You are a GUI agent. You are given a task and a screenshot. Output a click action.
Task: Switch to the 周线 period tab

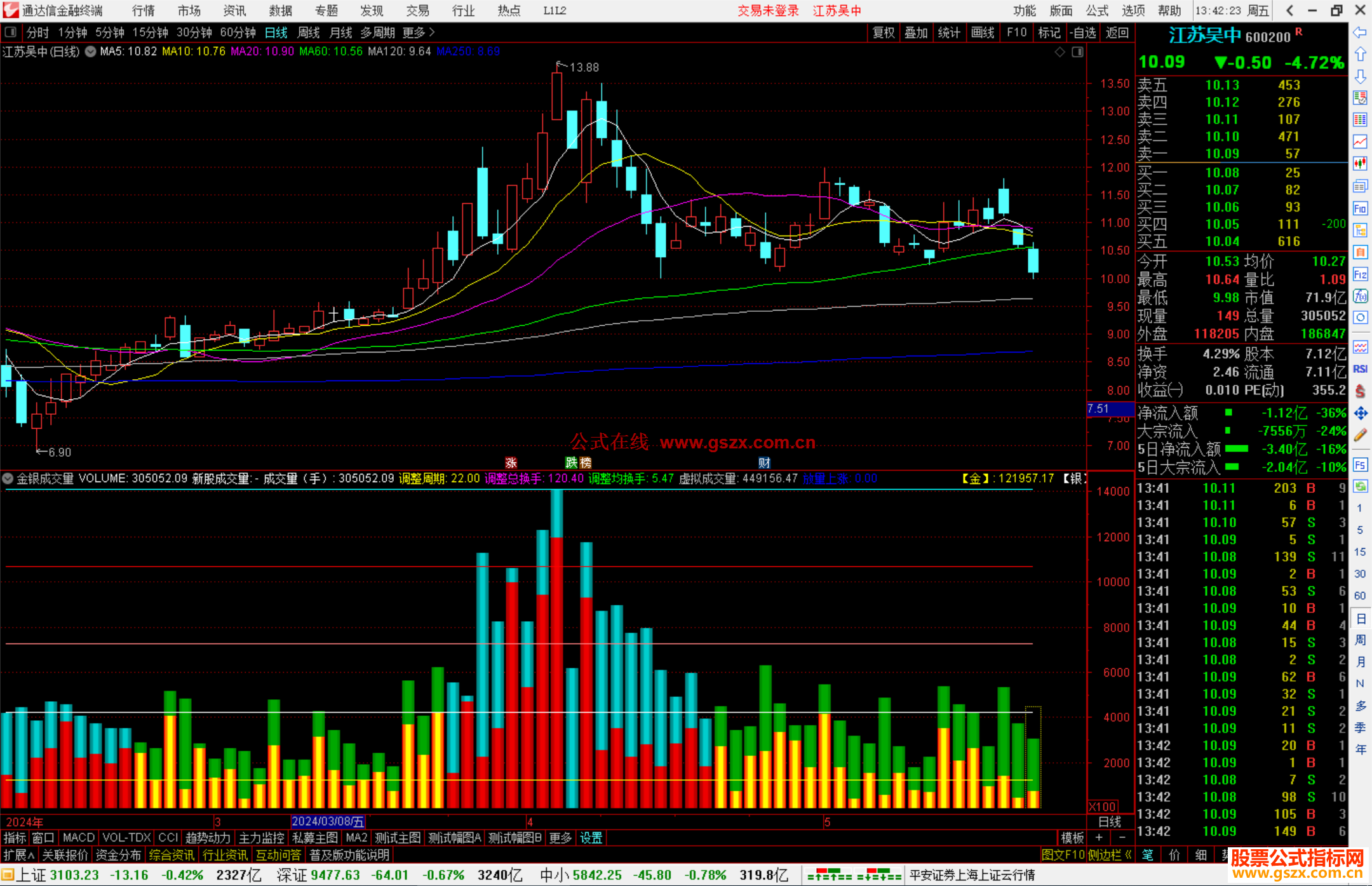coord(309,32)
